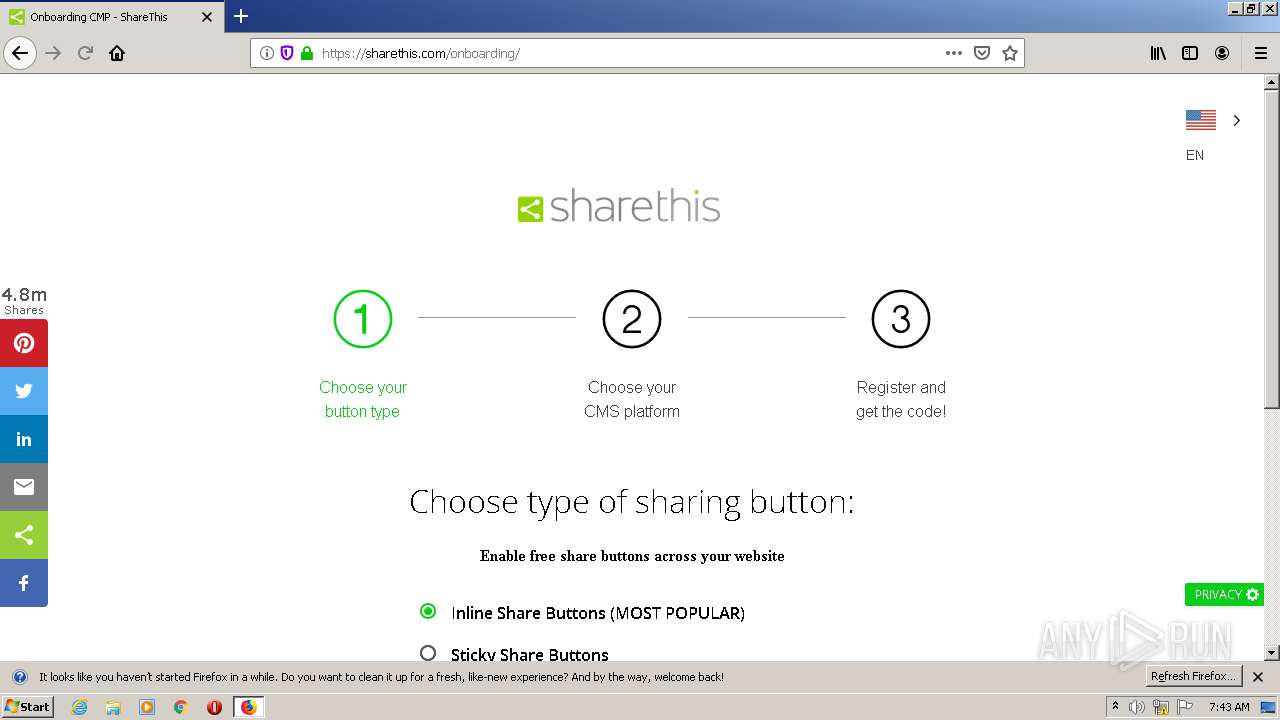Screen dimensions: 1280x720
Task: Select Inline Share Buttons option
Action: pyautogui.click(x=428, y=611)
